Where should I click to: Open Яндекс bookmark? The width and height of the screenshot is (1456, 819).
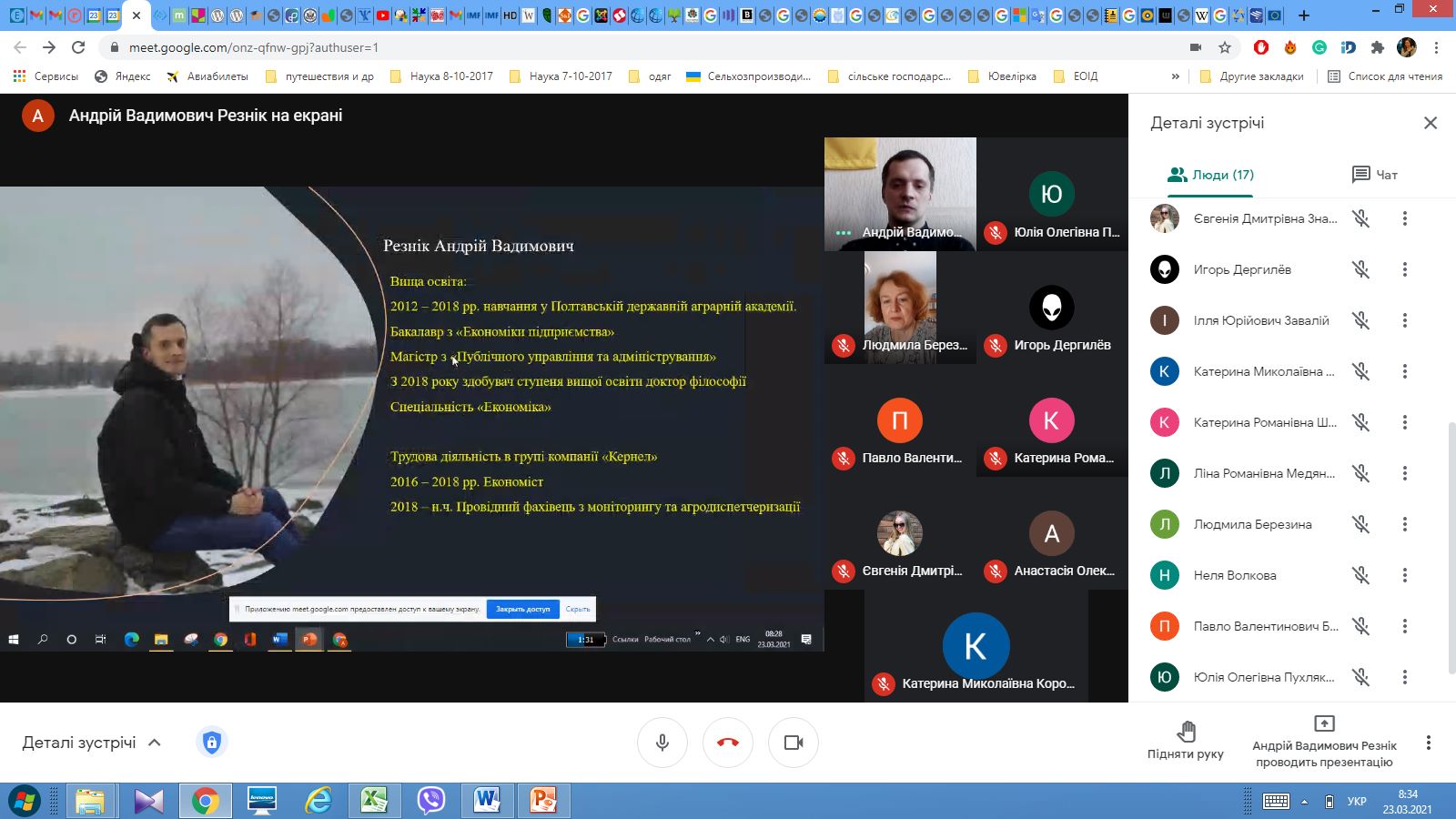(123, 76)
